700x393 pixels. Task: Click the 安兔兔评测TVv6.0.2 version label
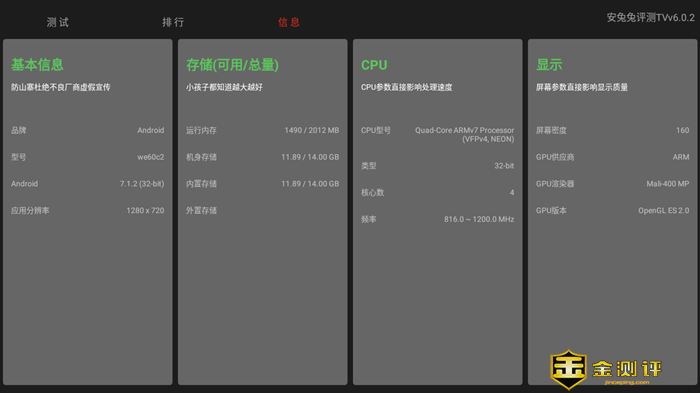(x=650, y=17)
